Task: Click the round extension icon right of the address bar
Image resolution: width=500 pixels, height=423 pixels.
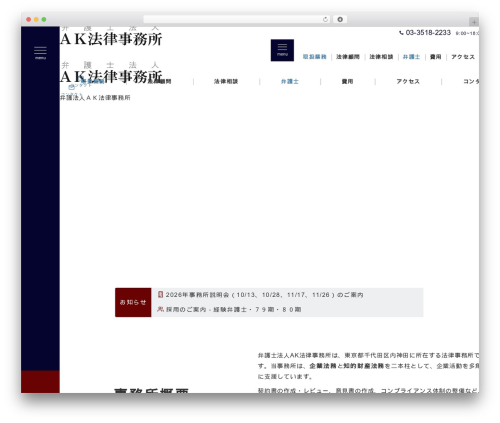Action: pos(340,20)
